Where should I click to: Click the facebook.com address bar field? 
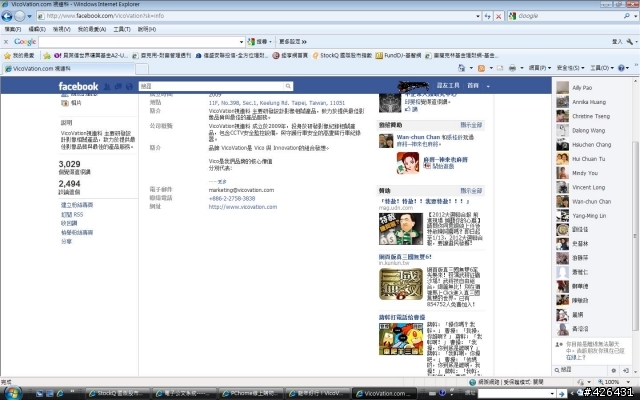pyautogui.click(x=255, y=16)
